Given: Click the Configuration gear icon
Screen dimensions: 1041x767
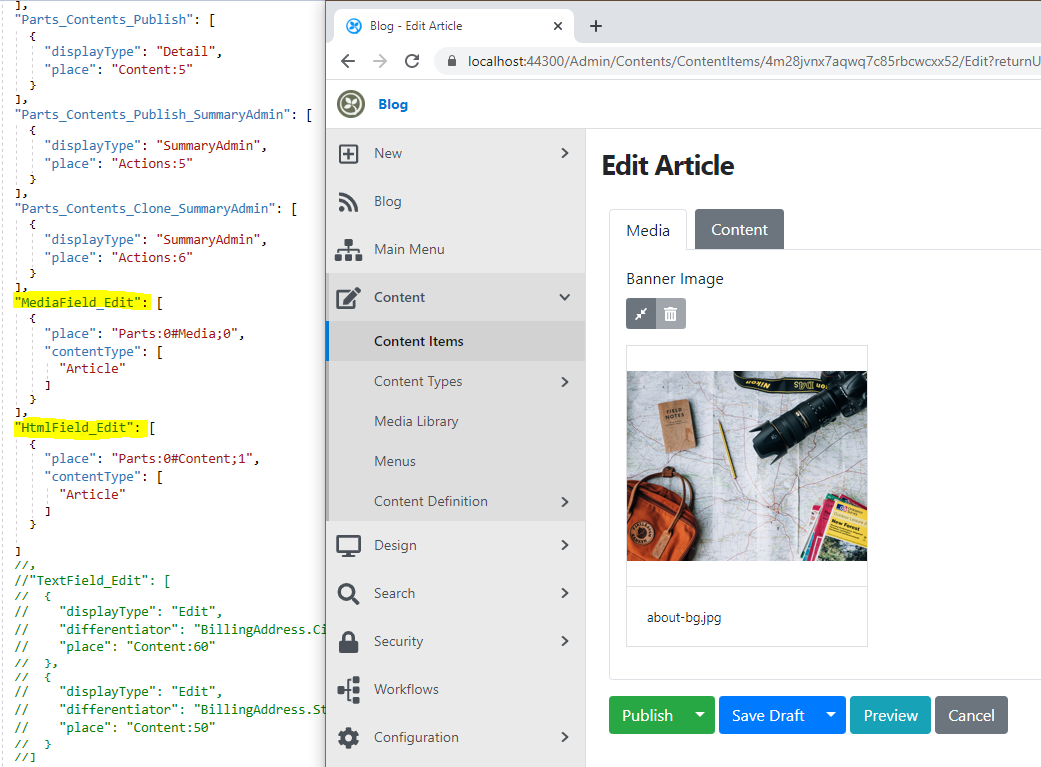Looking at the screenshot, I should coord(349,737).
